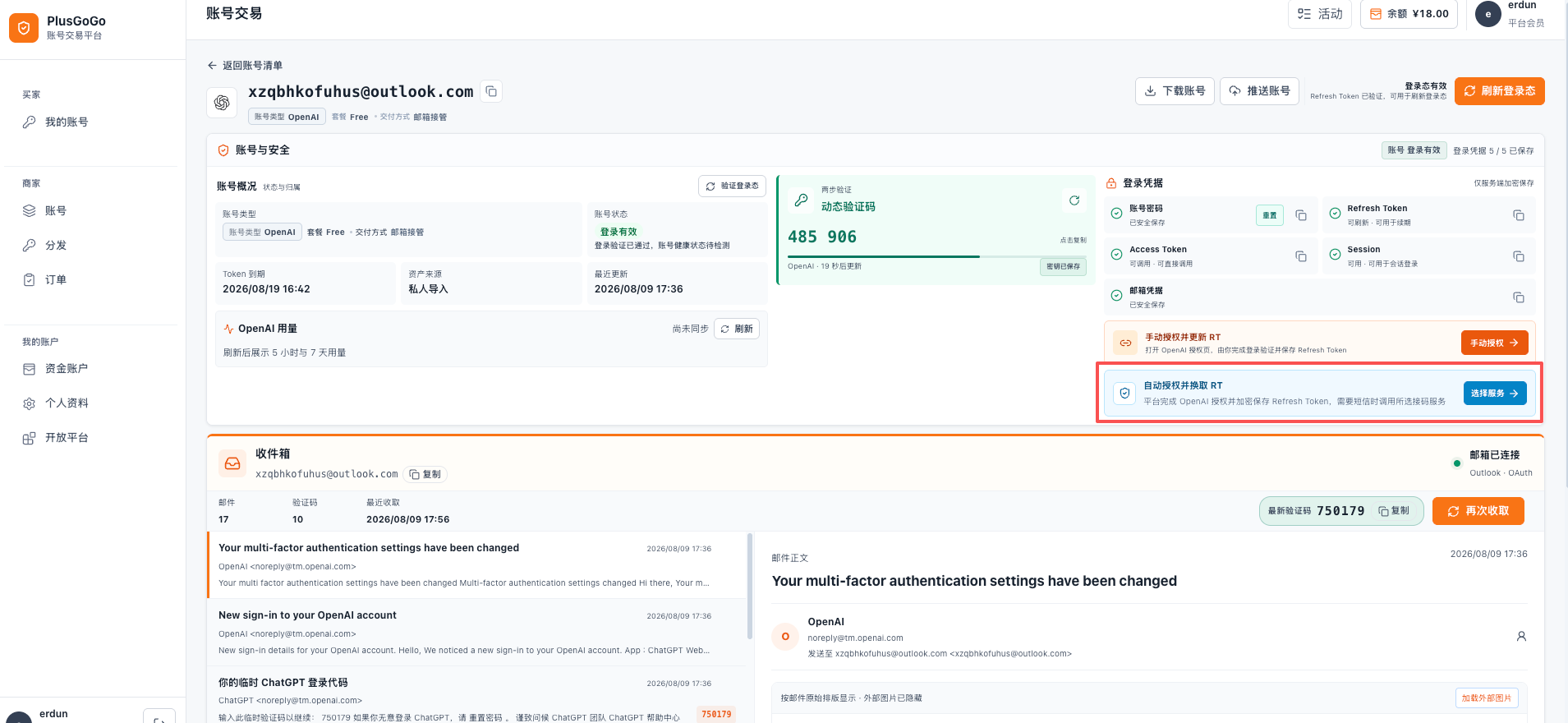Copy the Session credential

pyautogui.click(x=1519, y=256)
